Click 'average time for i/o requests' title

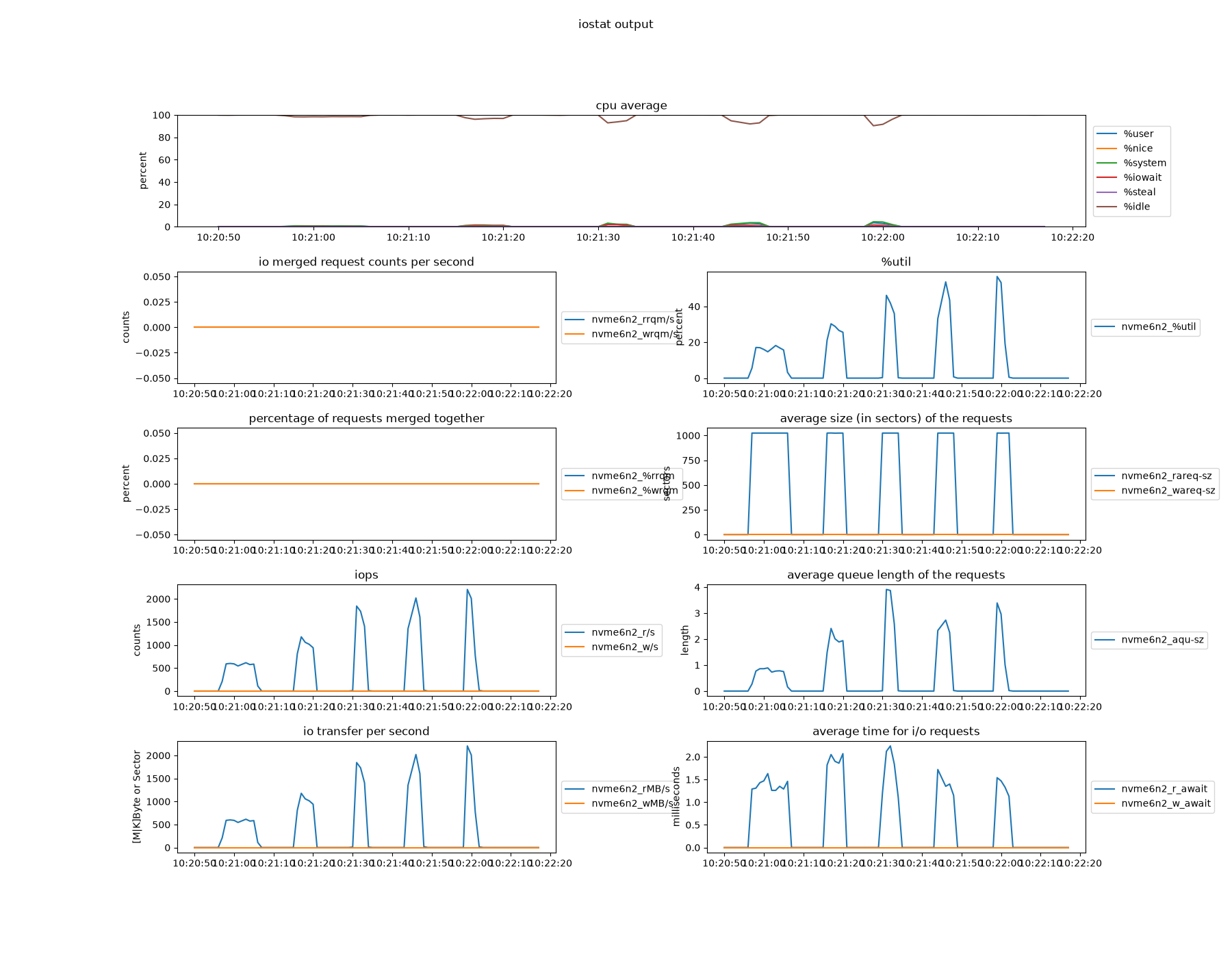(x=896, y=732)
